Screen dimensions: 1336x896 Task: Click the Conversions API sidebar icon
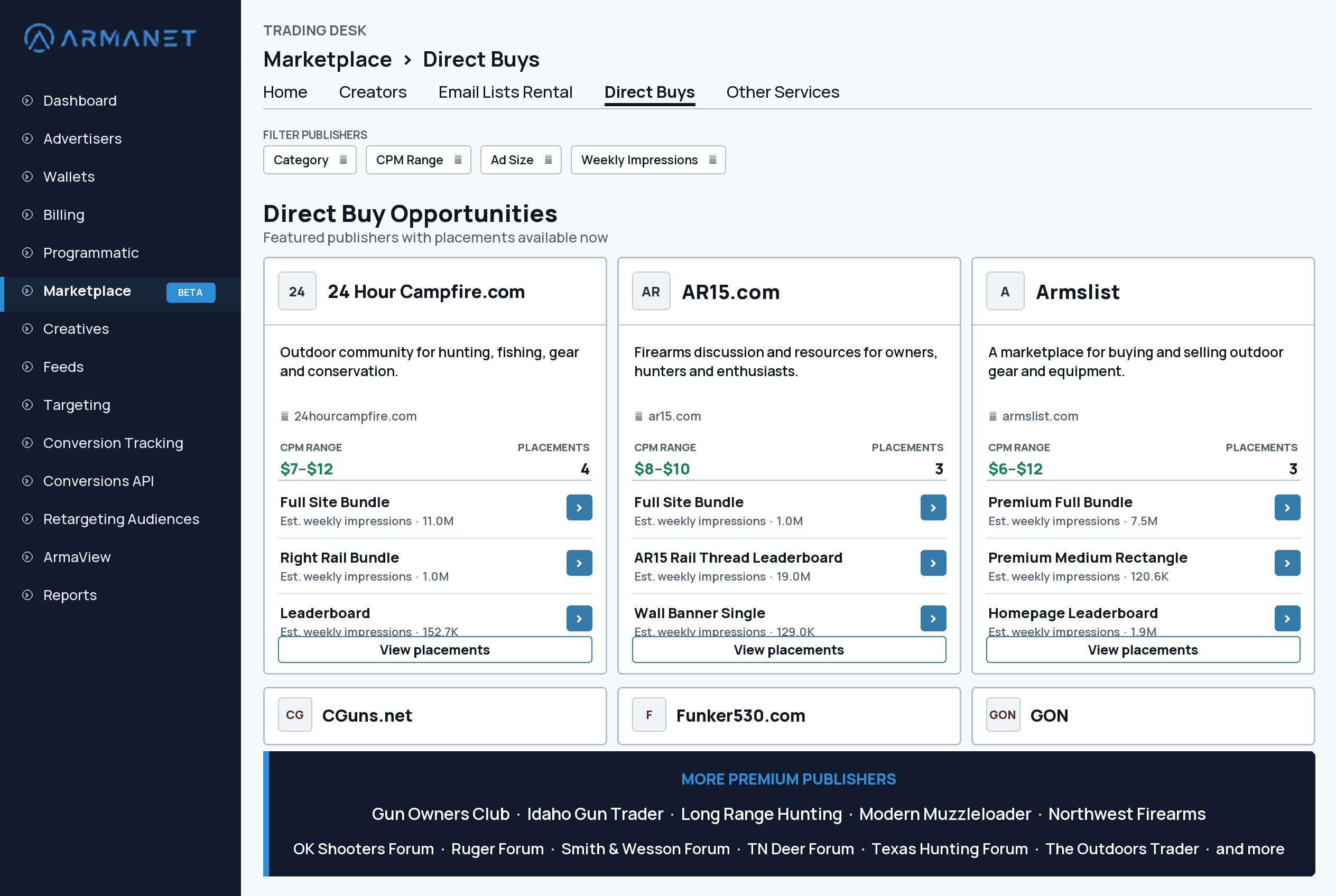point(27,481)
